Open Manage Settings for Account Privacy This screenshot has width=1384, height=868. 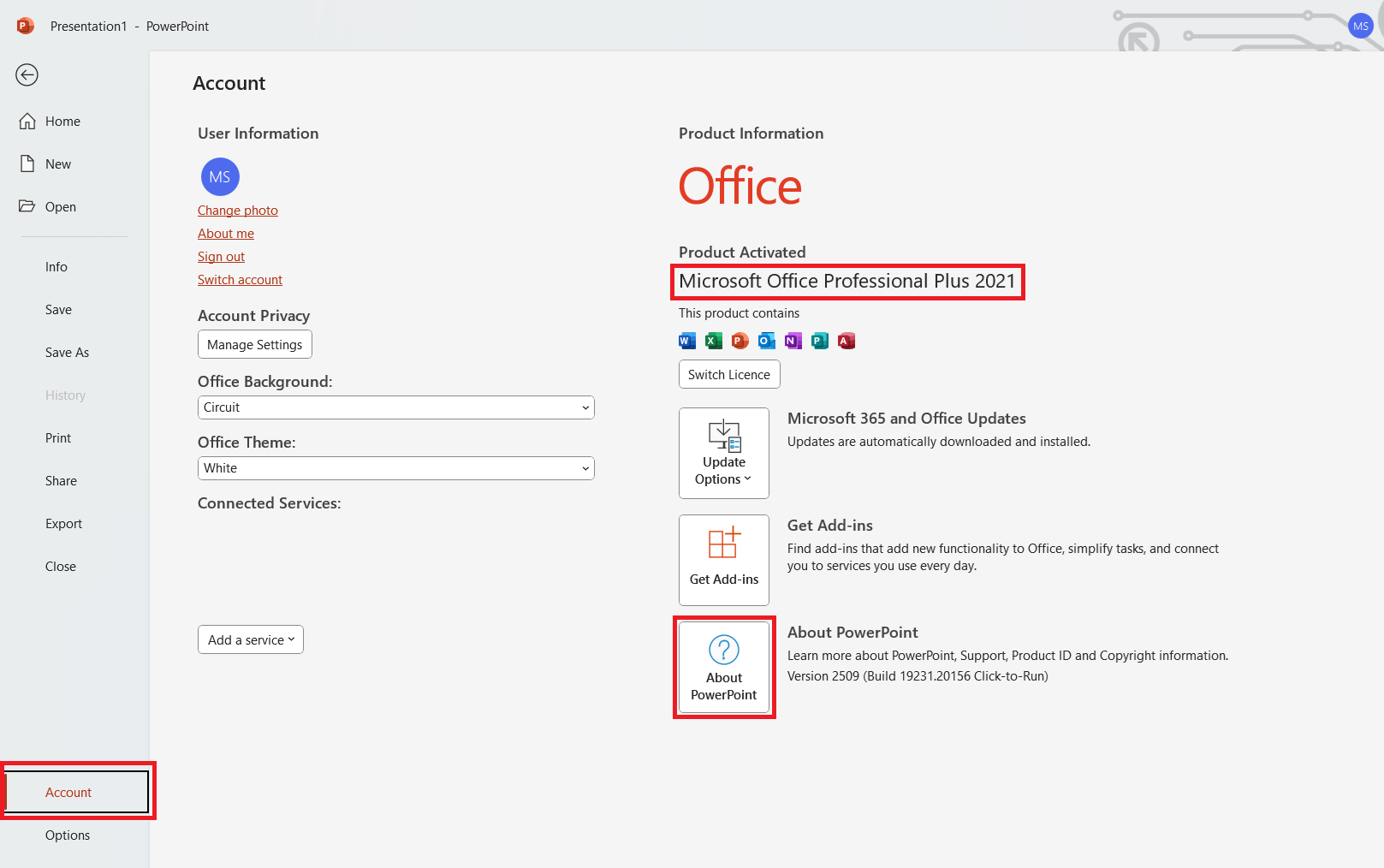click(254, 344)
